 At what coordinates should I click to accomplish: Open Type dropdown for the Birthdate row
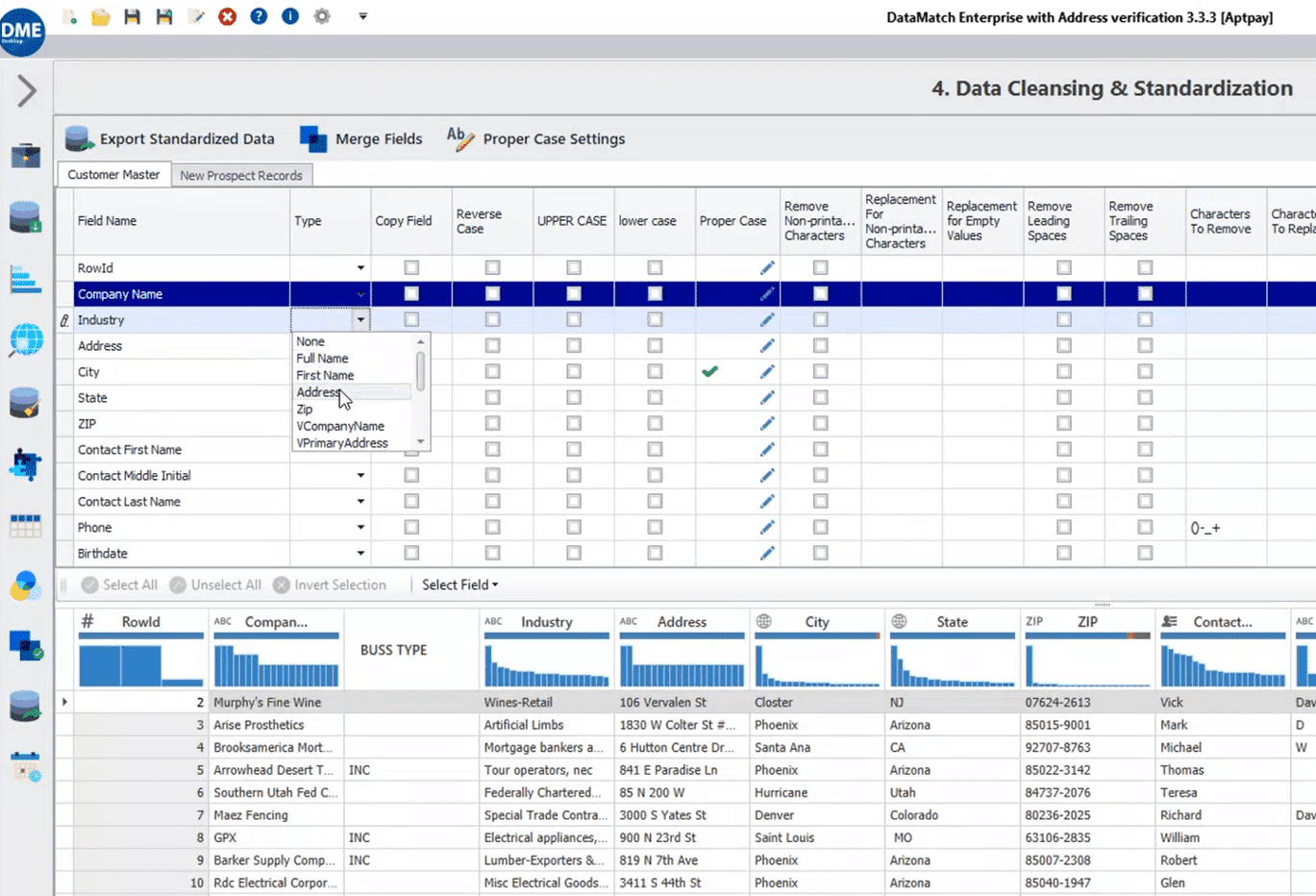point(360,554)
